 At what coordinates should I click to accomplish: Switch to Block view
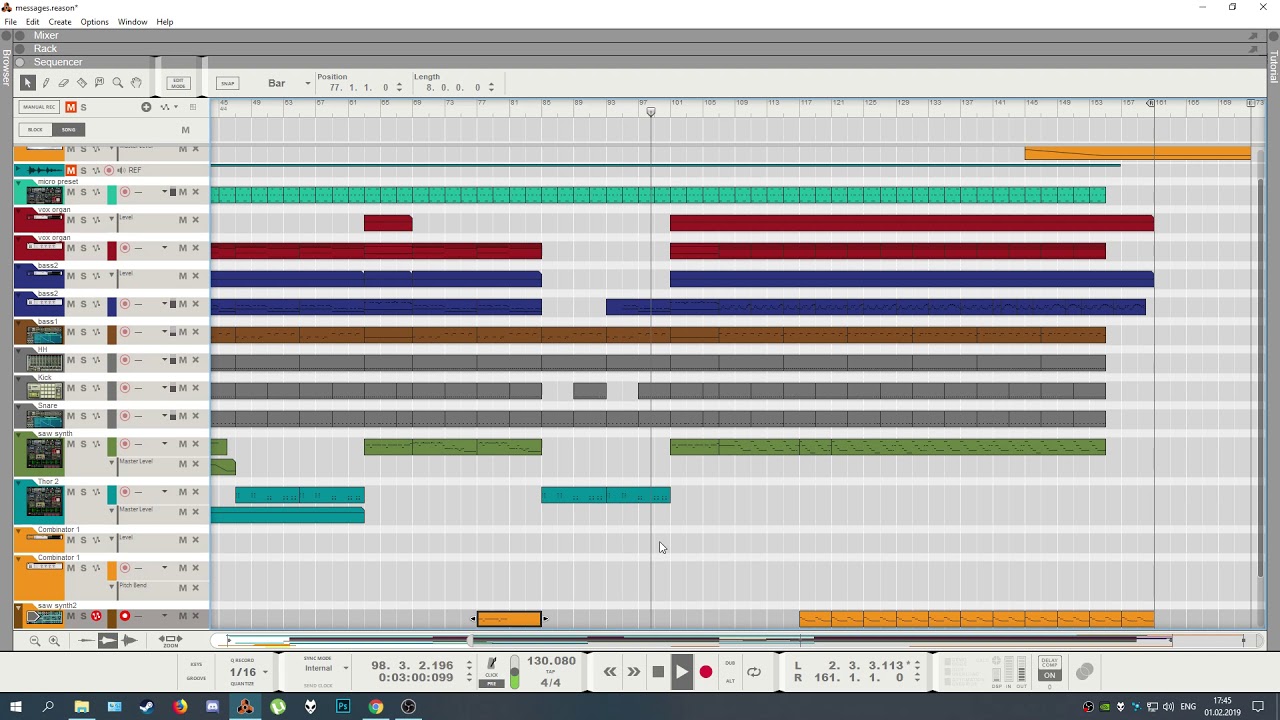36,129
